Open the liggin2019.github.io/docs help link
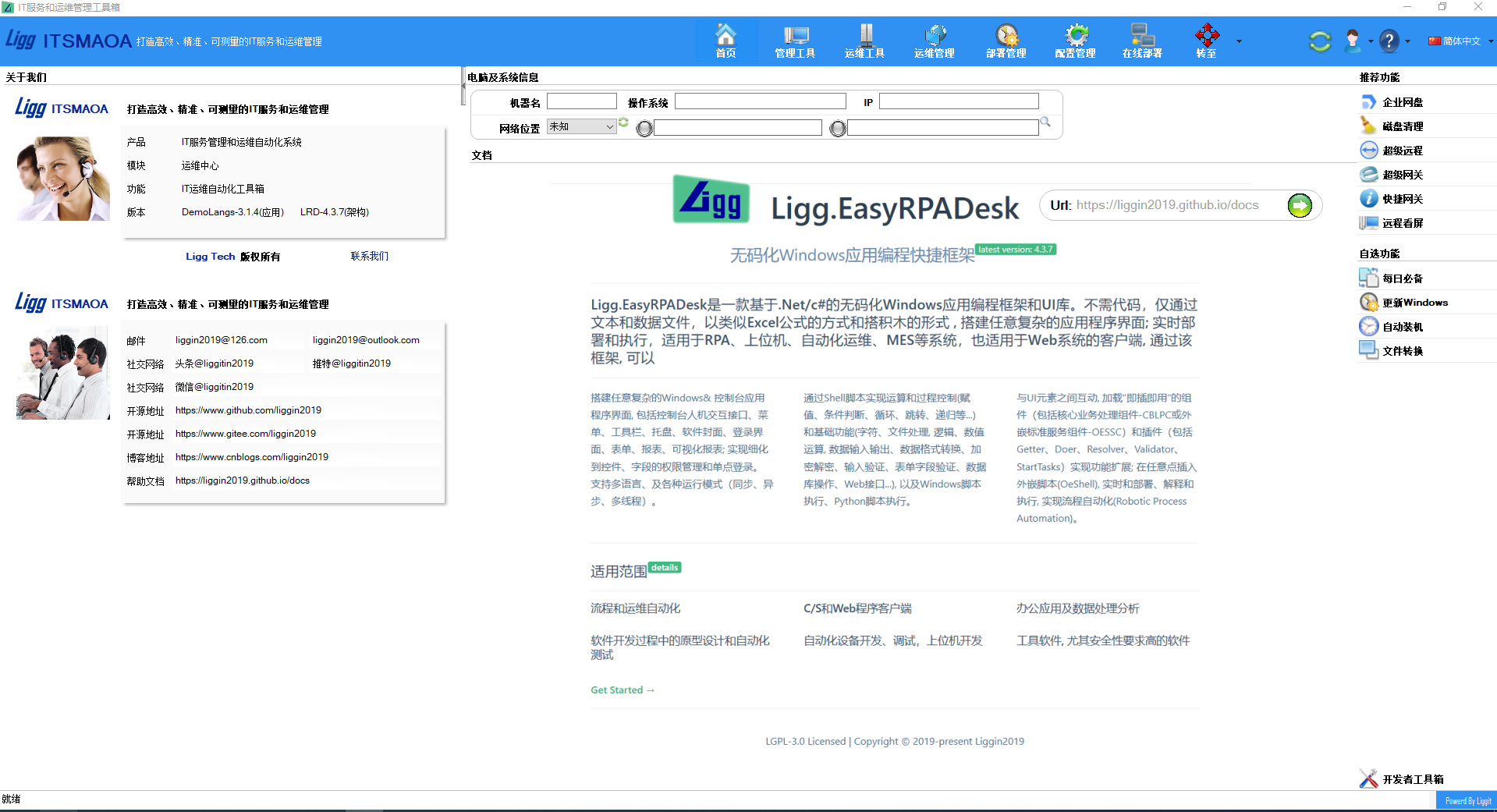Viewport: 1497px width, 812px height. click(243, 480)
